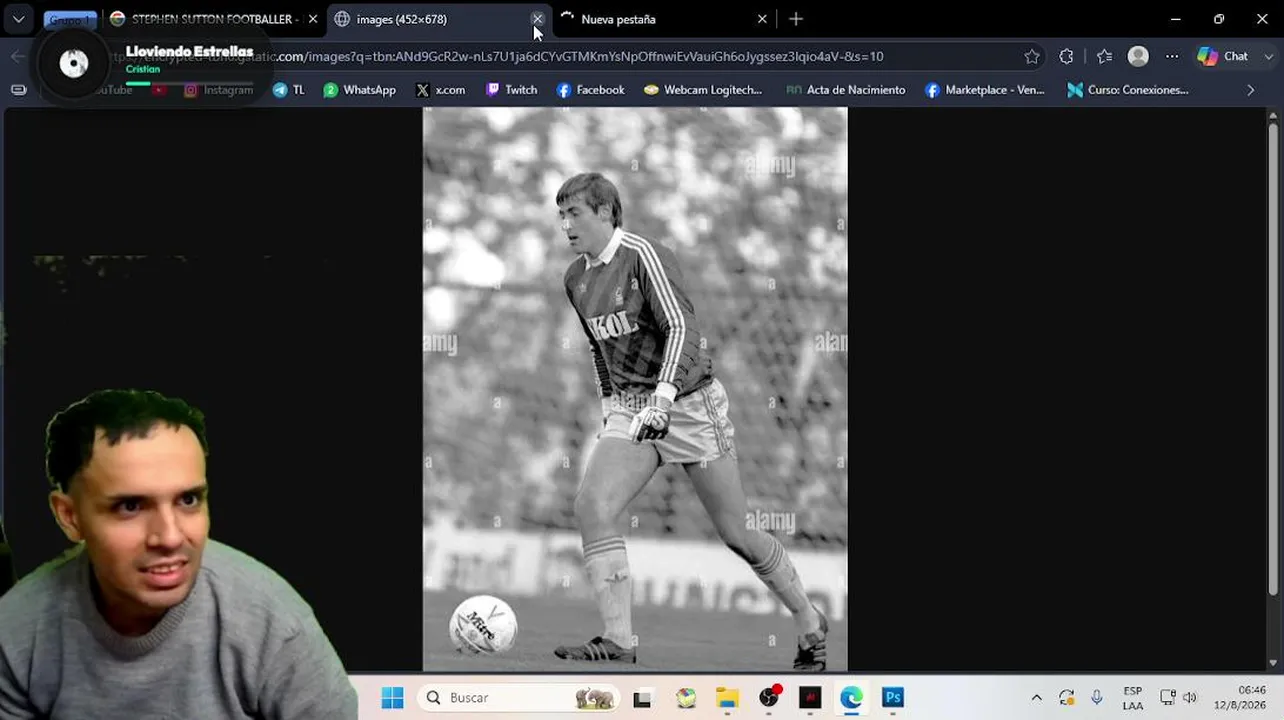
Task: Open the black square app with red logo
Action: point(810,698)
